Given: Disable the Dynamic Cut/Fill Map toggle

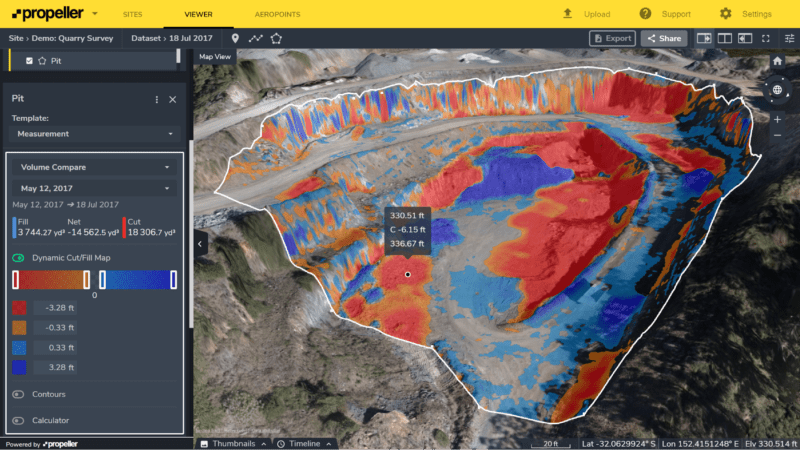Looking at the screenshot, I should 18,257.
